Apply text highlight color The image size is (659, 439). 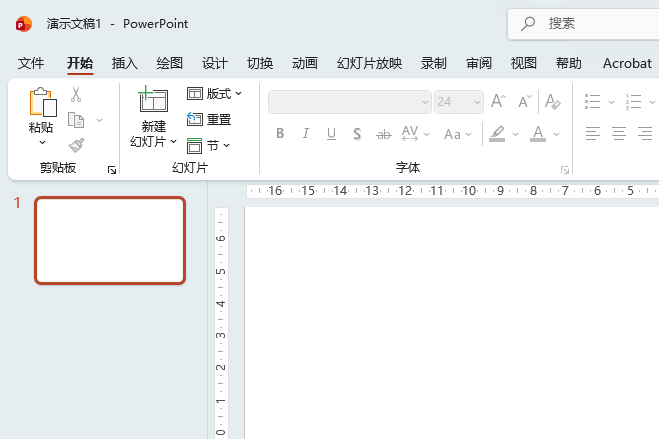pos(497,134)
